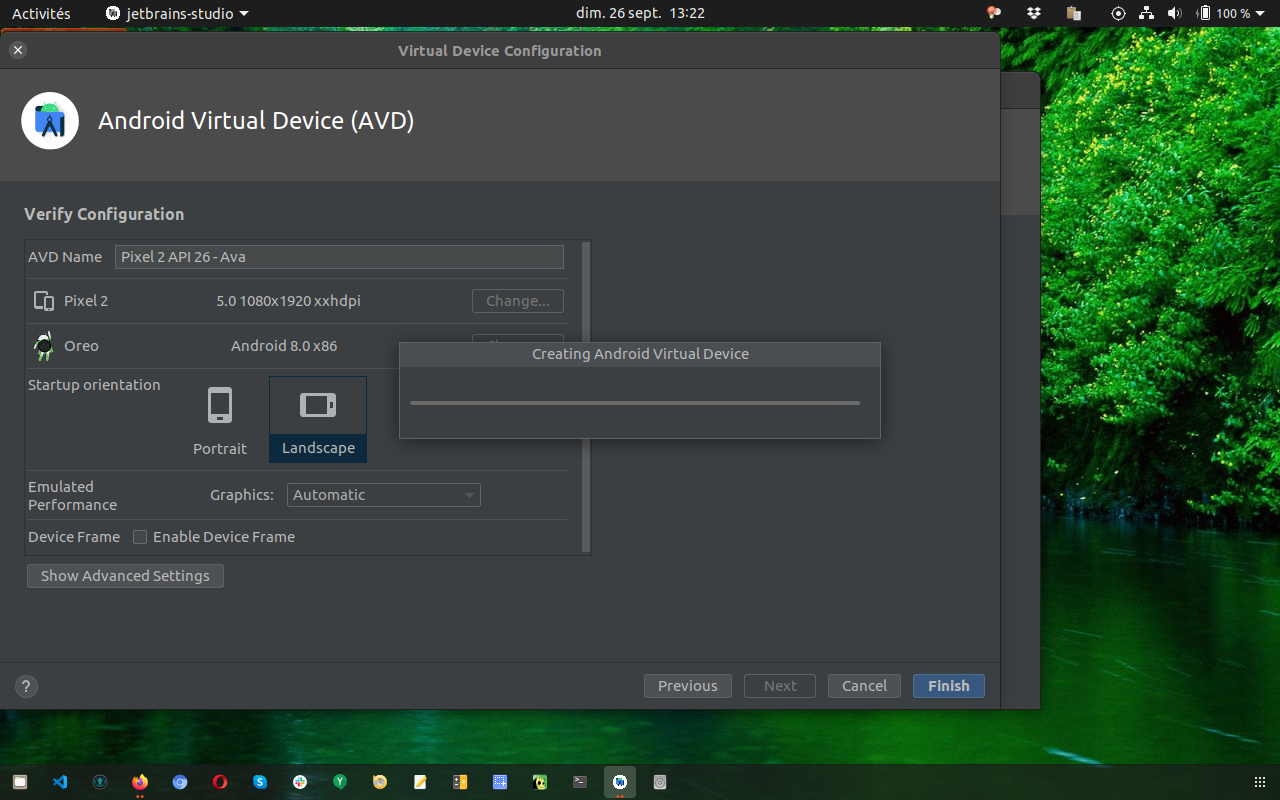This screenshot has width=1280, height=800.
Task: Select Portrait startup orientation
Action: 220,420
